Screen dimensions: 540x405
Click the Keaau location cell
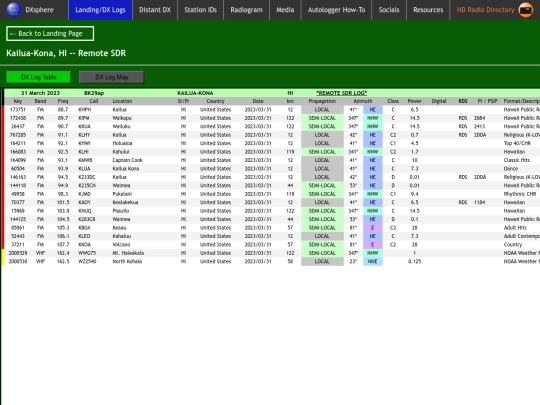(119, 228)
